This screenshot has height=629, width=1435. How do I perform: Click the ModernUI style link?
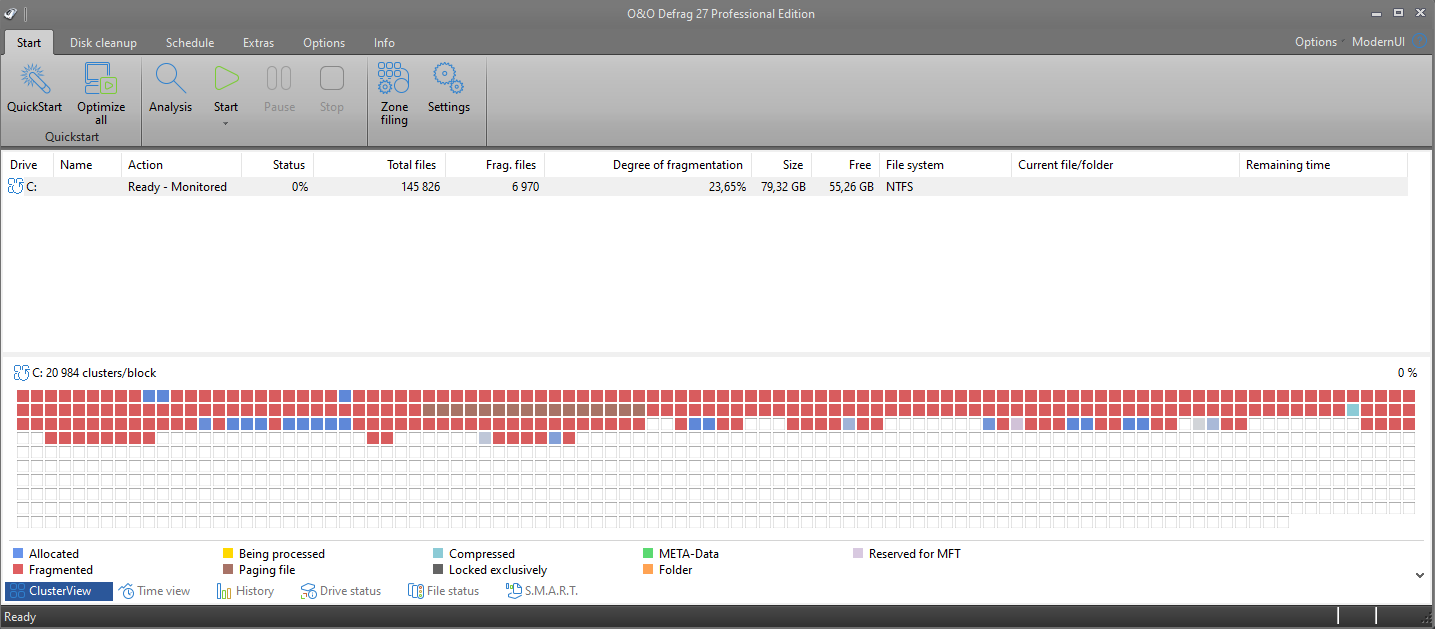click(x=1378, y=42)
